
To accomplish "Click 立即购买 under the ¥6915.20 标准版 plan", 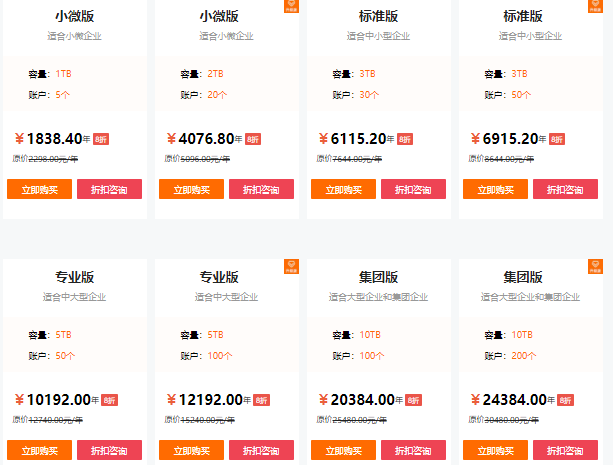I will (496, 189).
